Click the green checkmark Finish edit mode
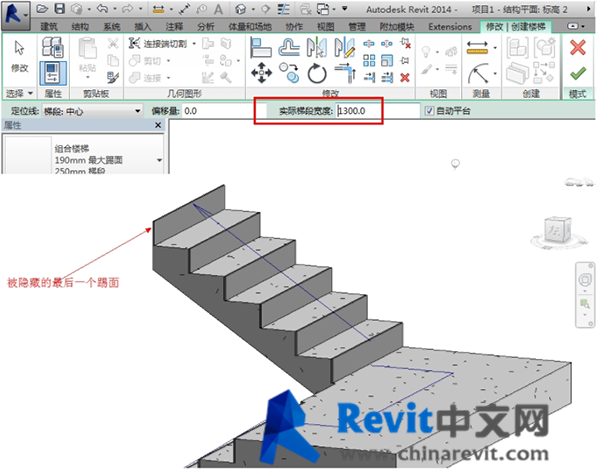The image size is (600, 471). [x=578, y=73]
